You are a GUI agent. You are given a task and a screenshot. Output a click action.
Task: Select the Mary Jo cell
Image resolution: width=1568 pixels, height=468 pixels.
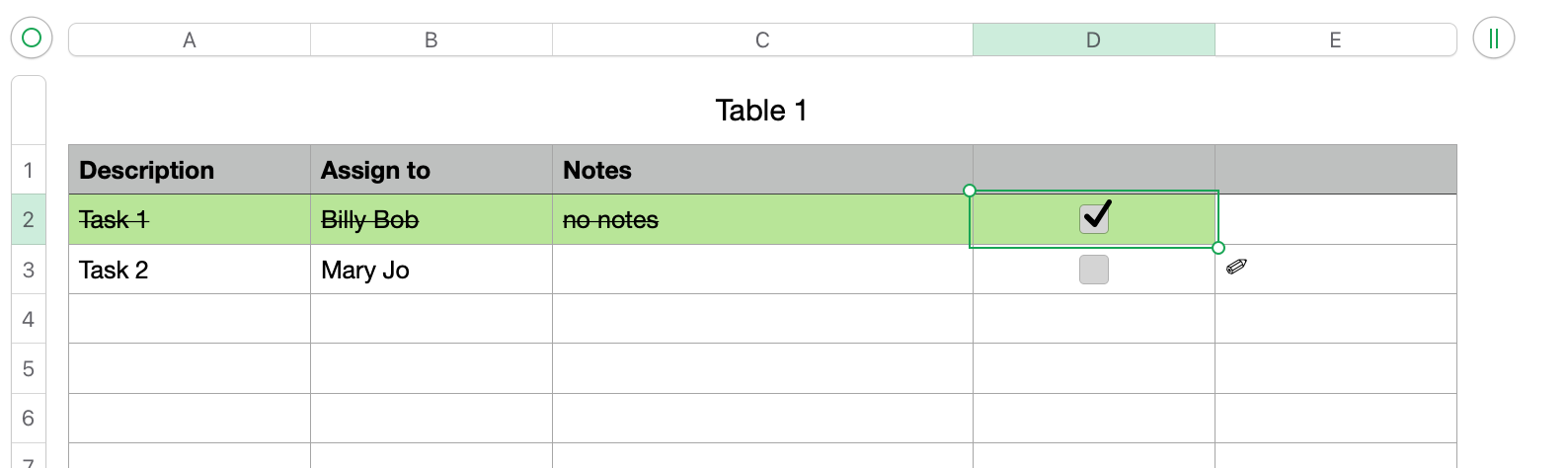click(431, 270)
